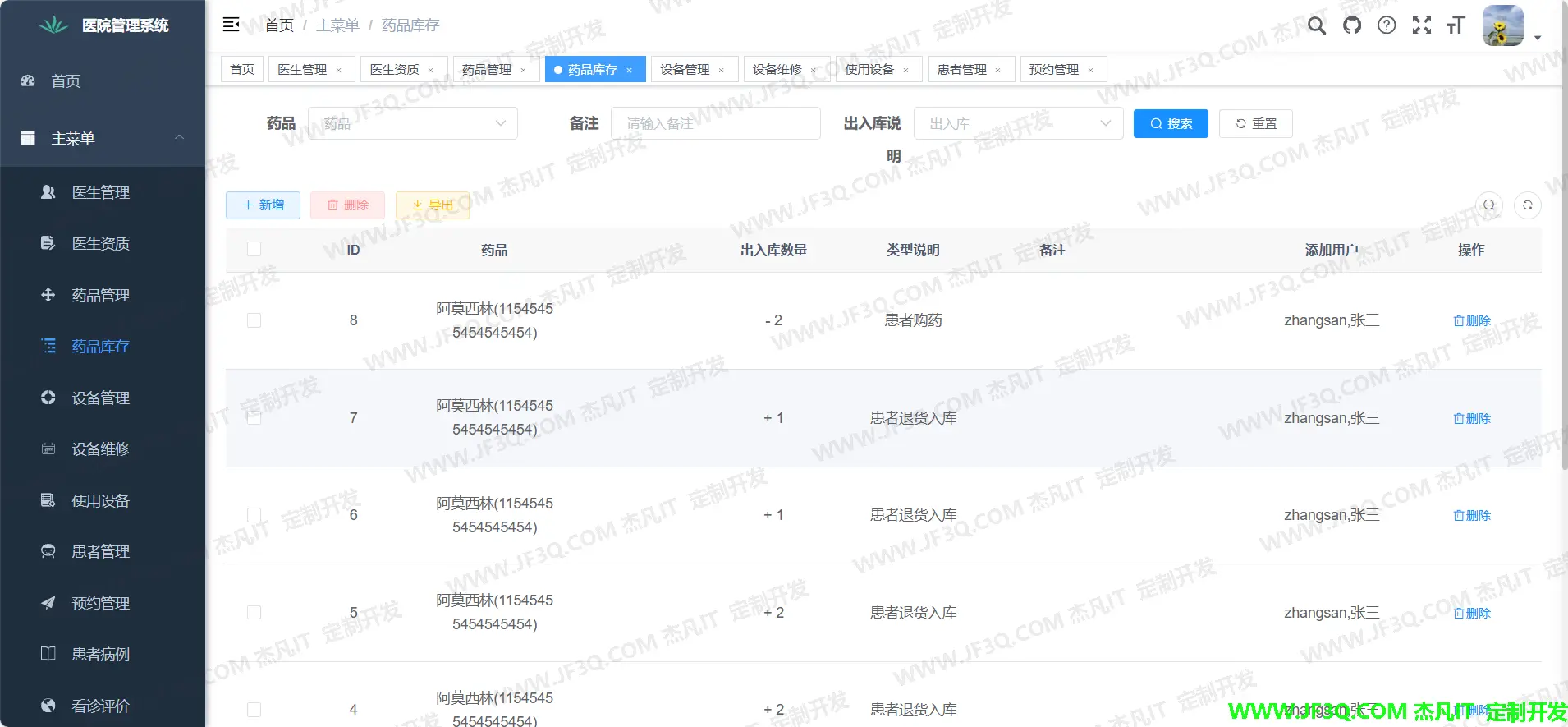Click the table refresh icon button
The image size is (1568, 727).
[x=1527, y=205]
